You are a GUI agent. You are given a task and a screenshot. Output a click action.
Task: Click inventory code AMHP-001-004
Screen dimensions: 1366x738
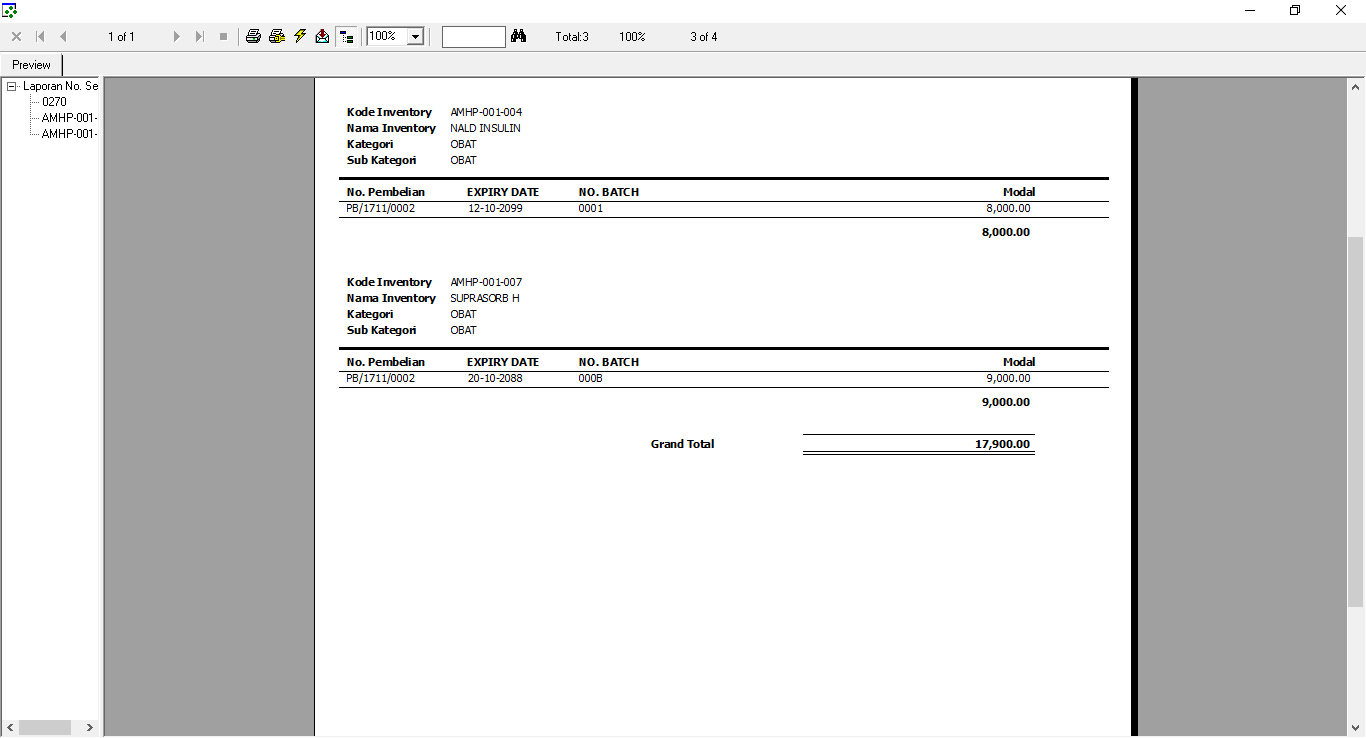click(486, 112)
